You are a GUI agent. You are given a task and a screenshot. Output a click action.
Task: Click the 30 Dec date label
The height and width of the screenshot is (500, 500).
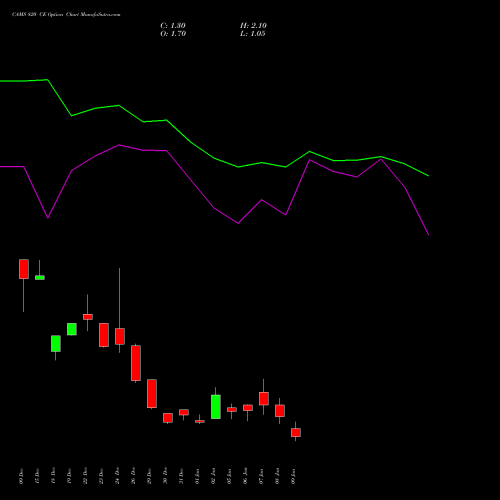(x=165, y=476)
